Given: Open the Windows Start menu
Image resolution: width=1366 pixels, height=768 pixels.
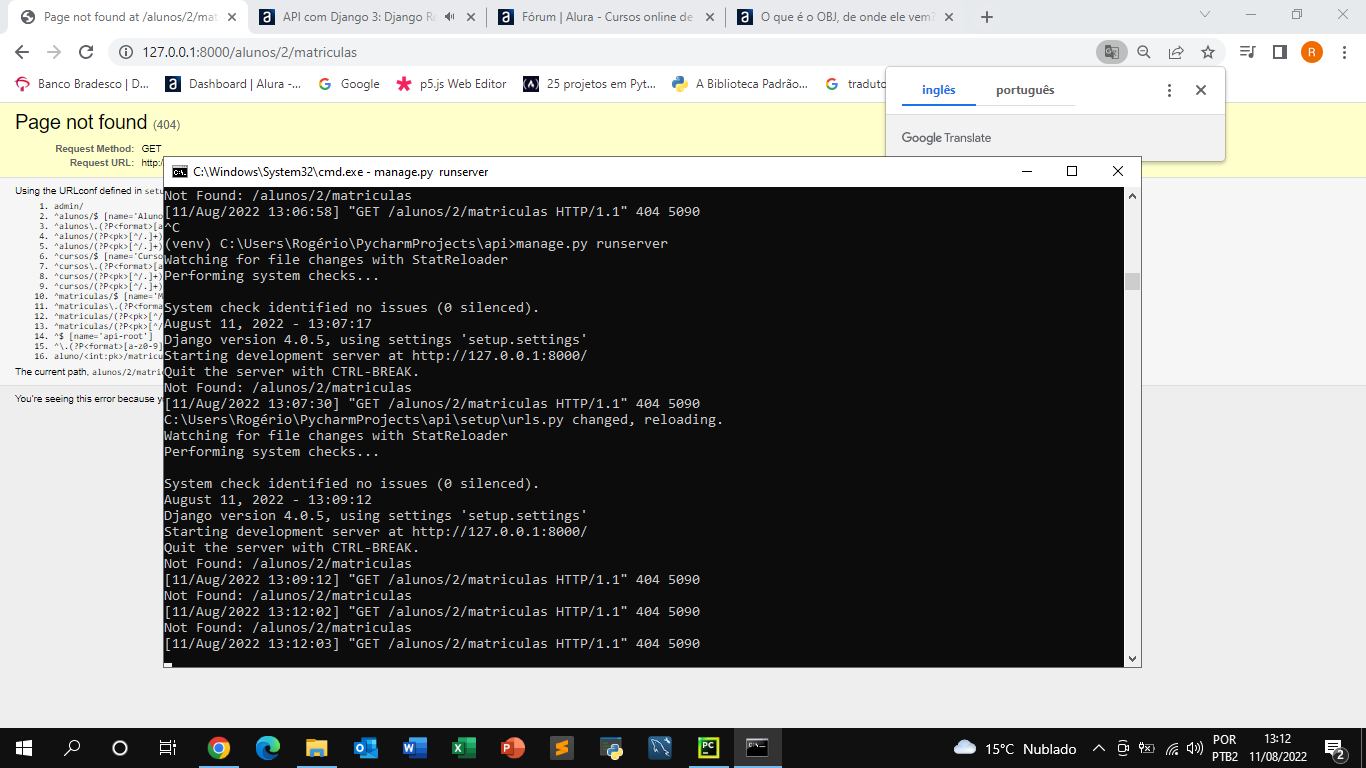Looking at the screenshot, I should coord(24,748).
